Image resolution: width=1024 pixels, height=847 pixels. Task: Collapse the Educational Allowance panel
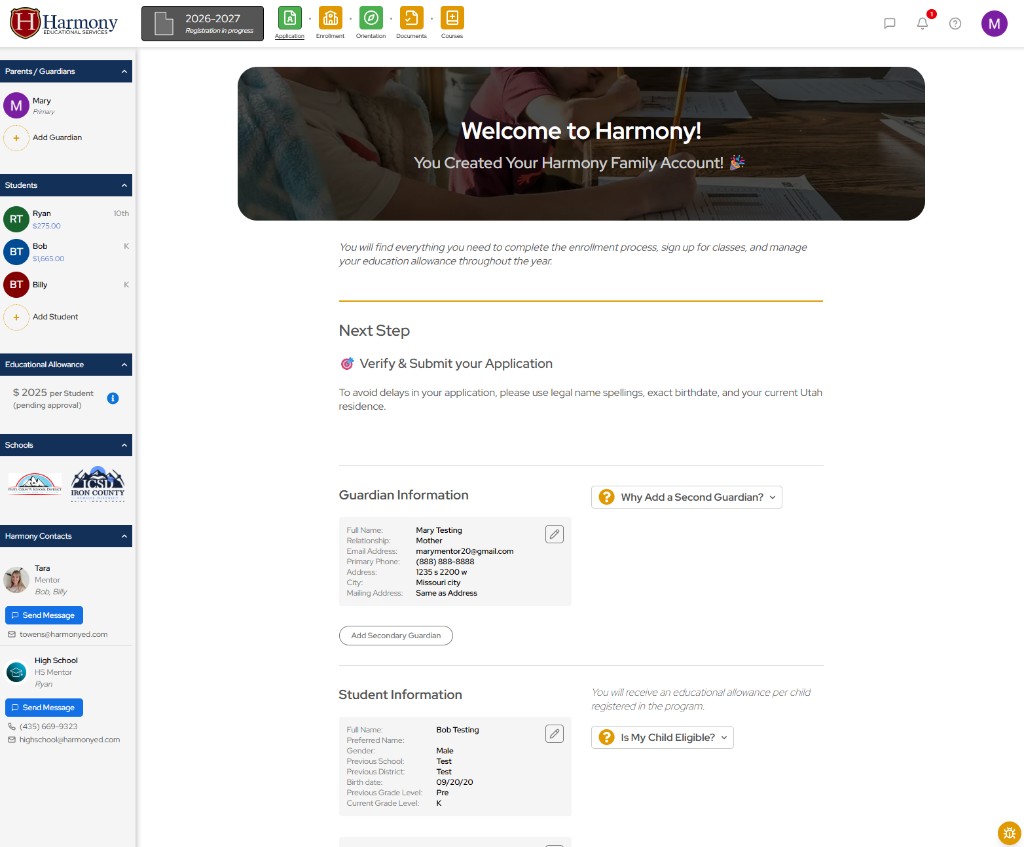click(124, 364)
